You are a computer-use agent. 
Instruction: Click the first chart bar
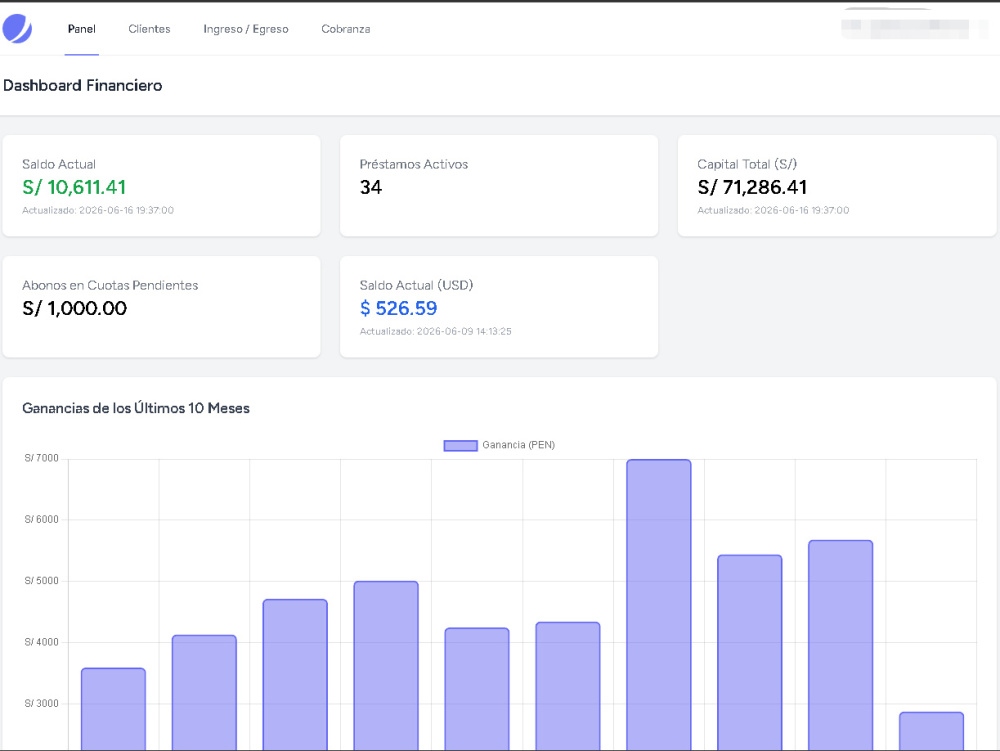(114, 709)
